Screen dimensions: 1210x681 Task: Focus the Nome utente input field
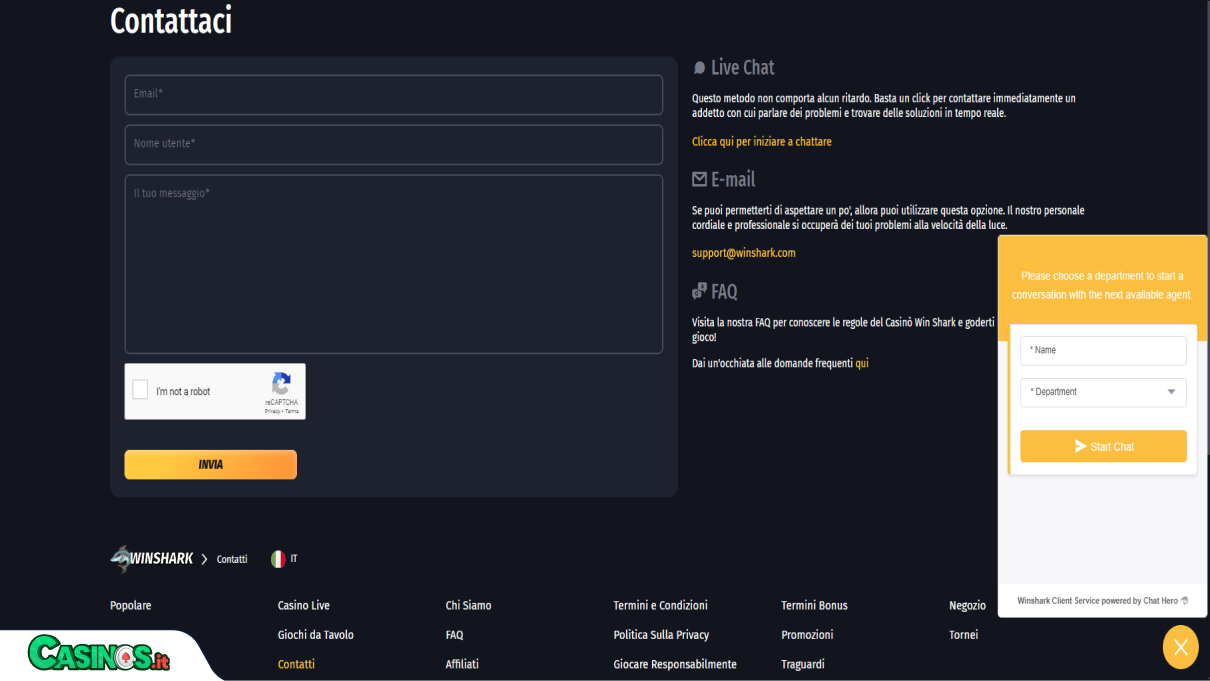tap(393, 144)
